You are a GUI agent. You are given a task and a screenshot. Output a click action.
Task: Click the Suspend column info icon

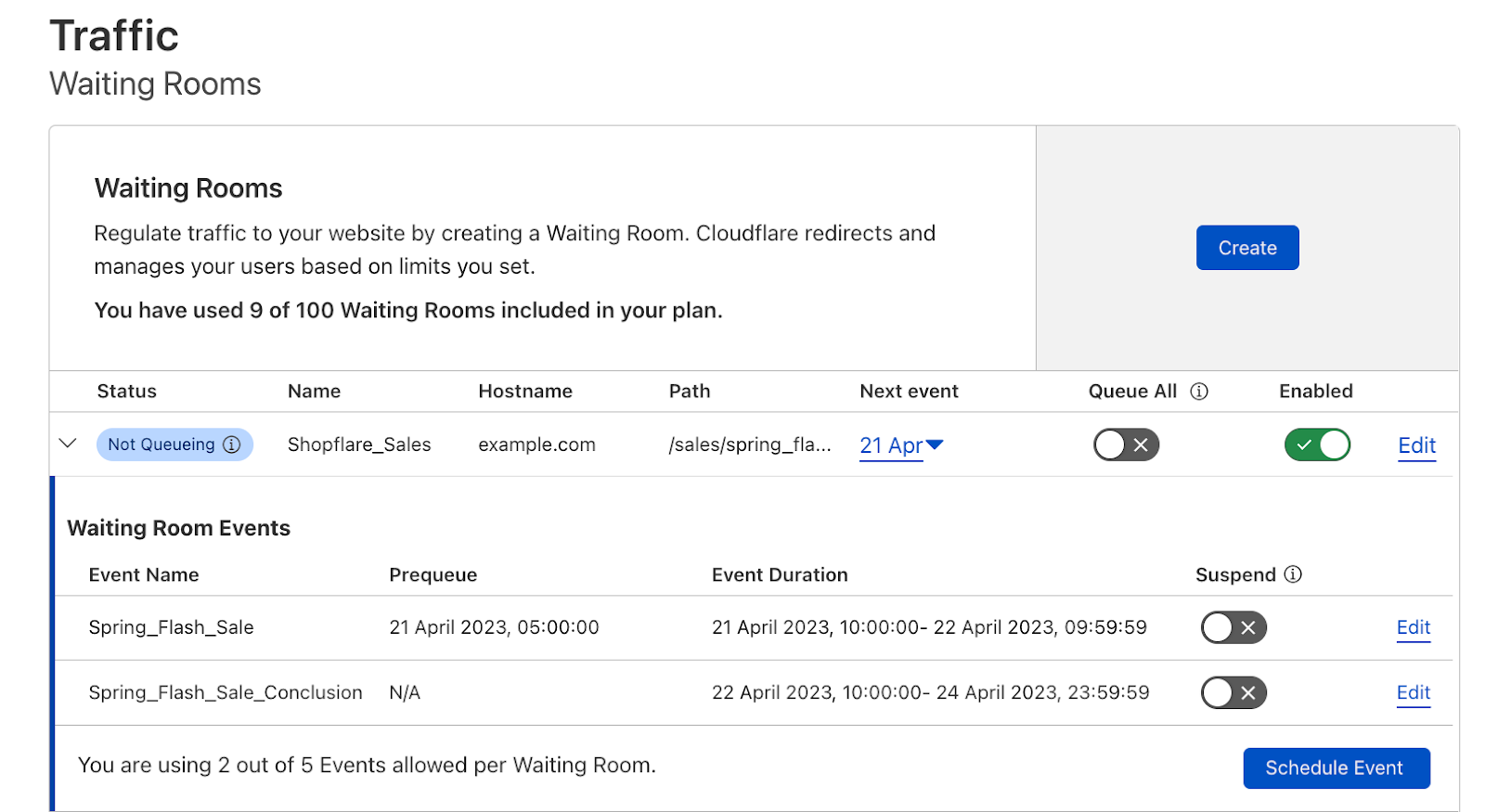point(1293,574)
